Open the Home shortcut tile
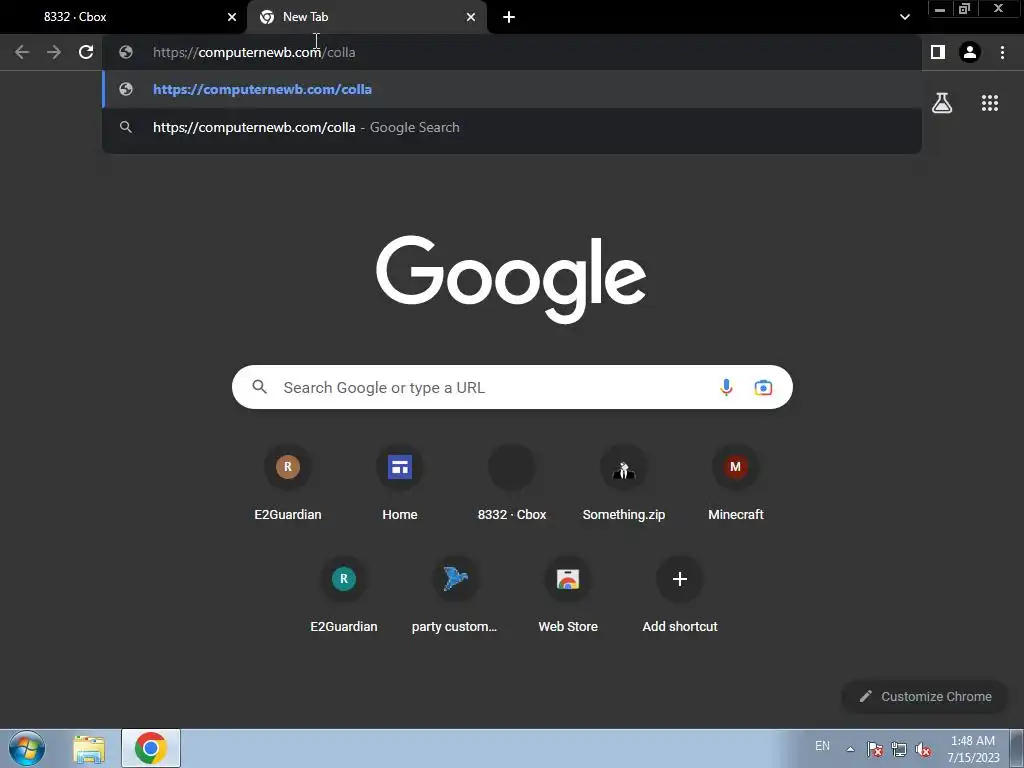Screen dimensions: 1024x768 pos(400,484)
